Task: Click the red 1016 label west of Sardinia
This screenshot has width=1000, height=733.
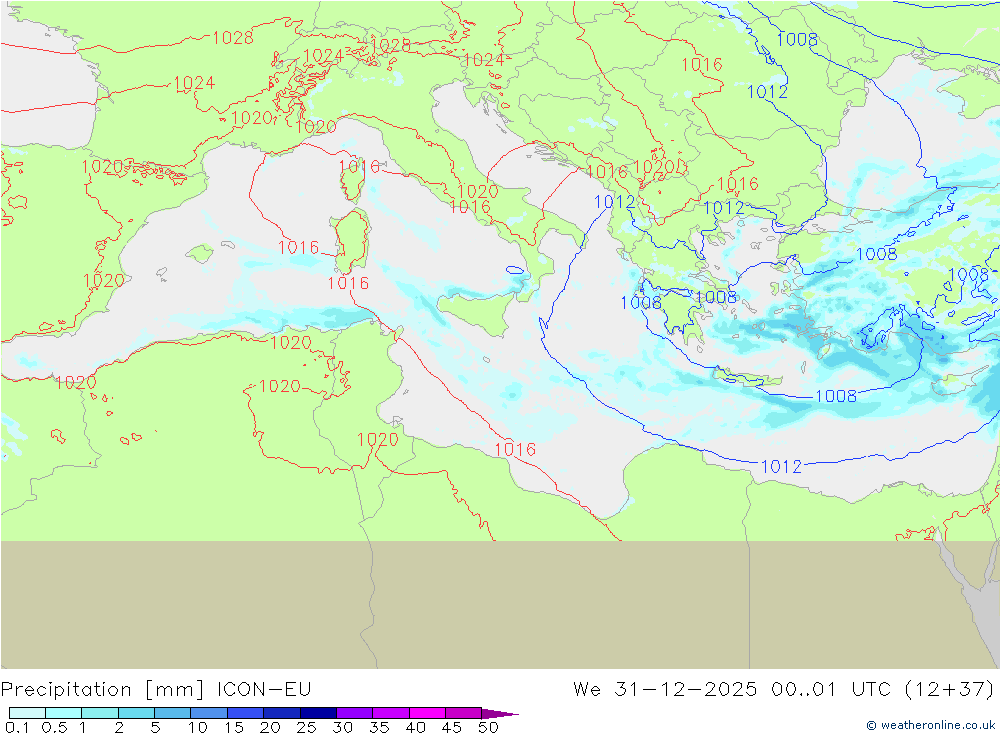Action: 298,247
